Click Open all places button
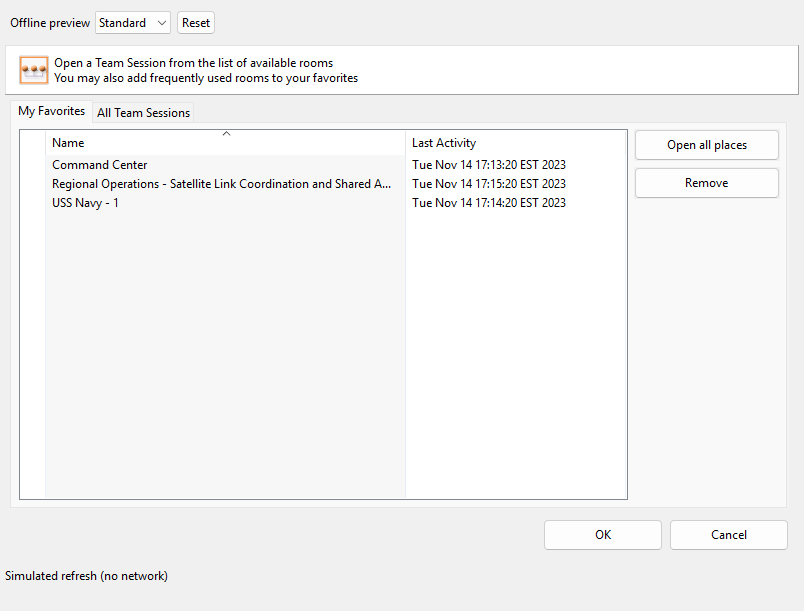The width and height of the screenshot is (804, 611). click(x=707, y=145)
